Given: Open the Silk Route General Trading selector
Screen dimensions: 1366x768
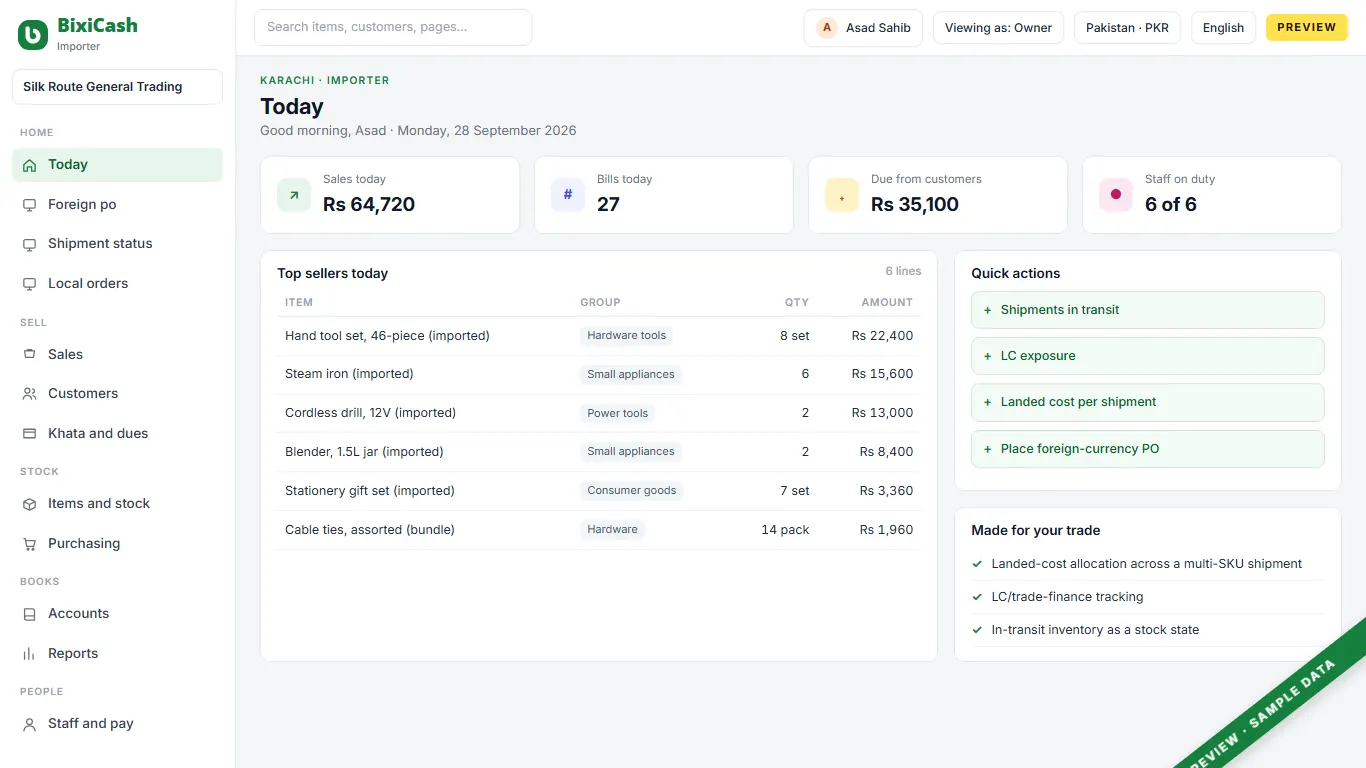Looking at the screenshot, I should (117, 87).
